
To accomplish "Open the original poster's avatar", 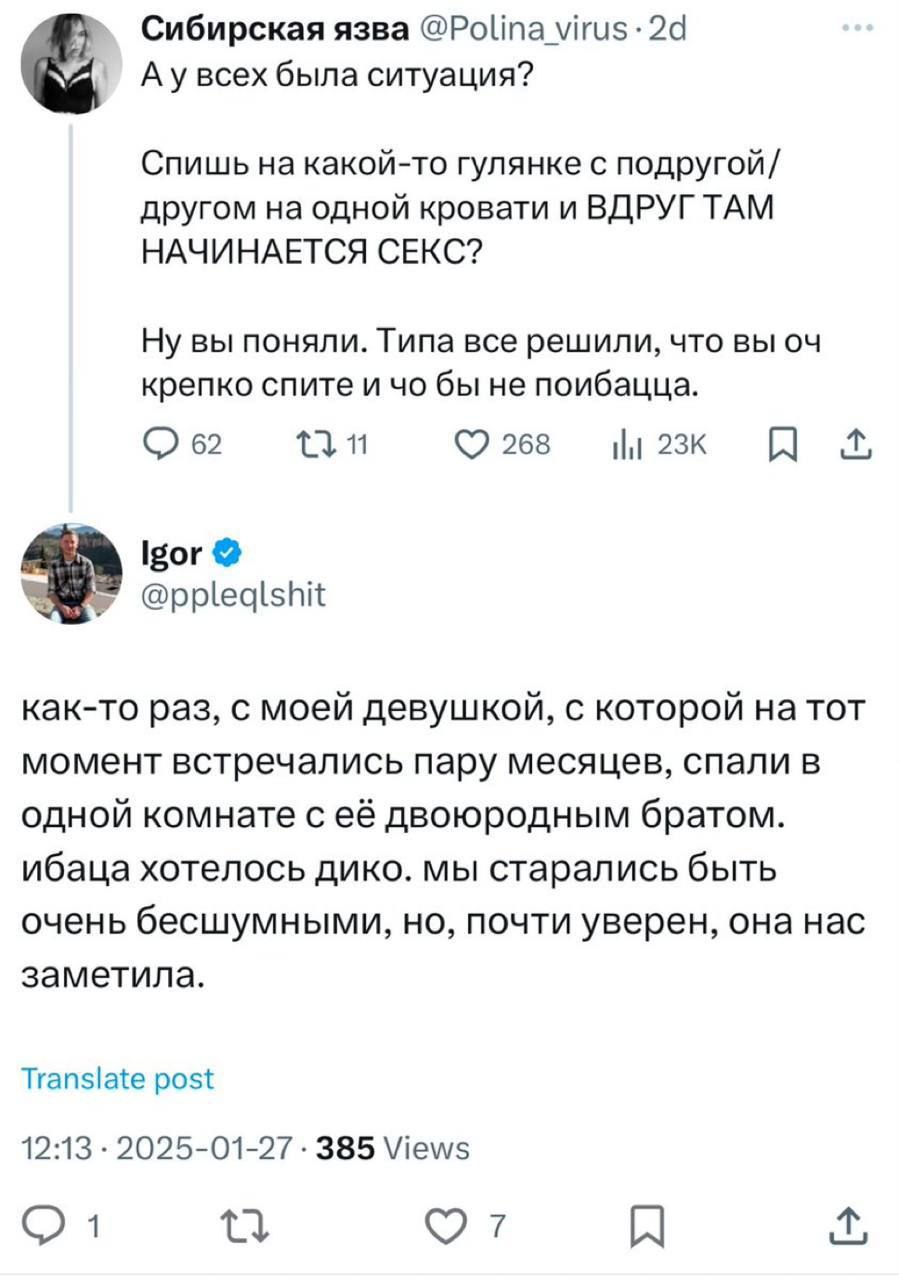I will coord(71,62).
